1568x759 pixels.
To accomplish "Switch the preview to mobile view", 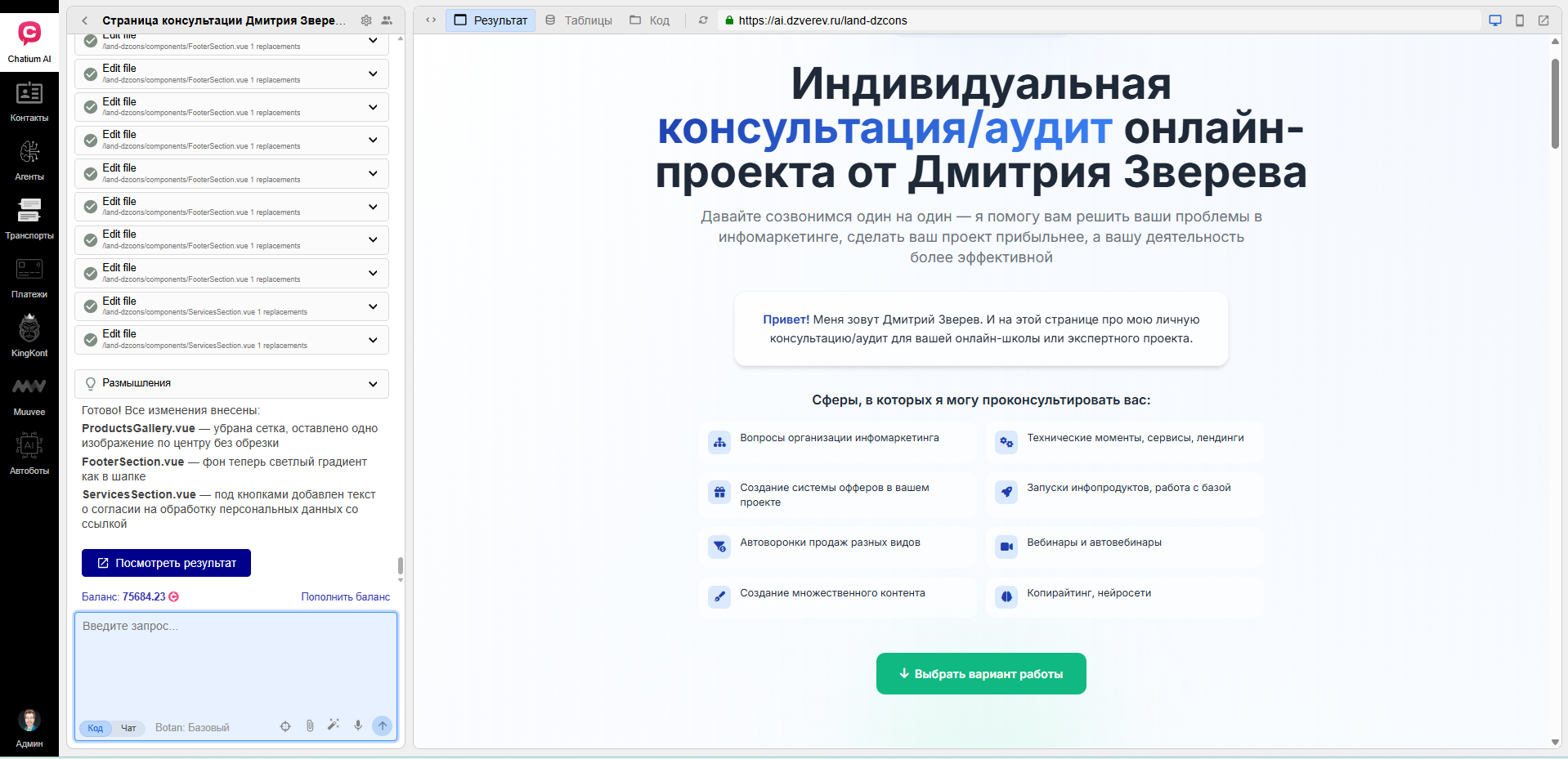I will point(1519,20).
